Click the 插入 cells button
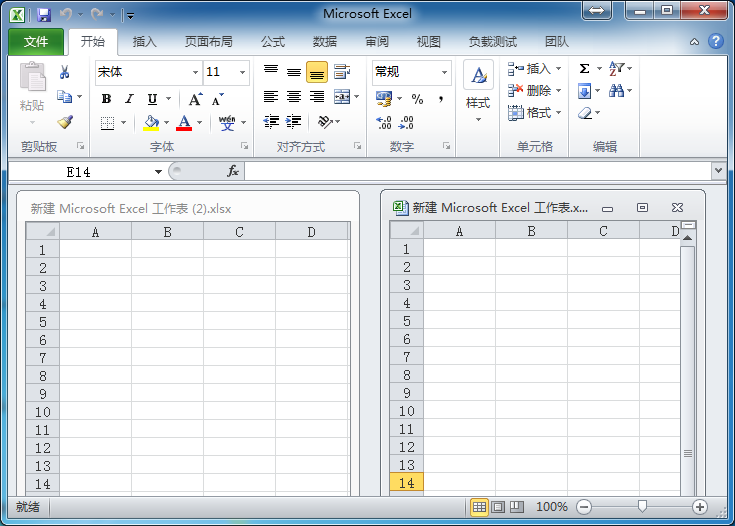Image resolution: width=735 pixels, height=526 pixels. (x=529, y=69)
